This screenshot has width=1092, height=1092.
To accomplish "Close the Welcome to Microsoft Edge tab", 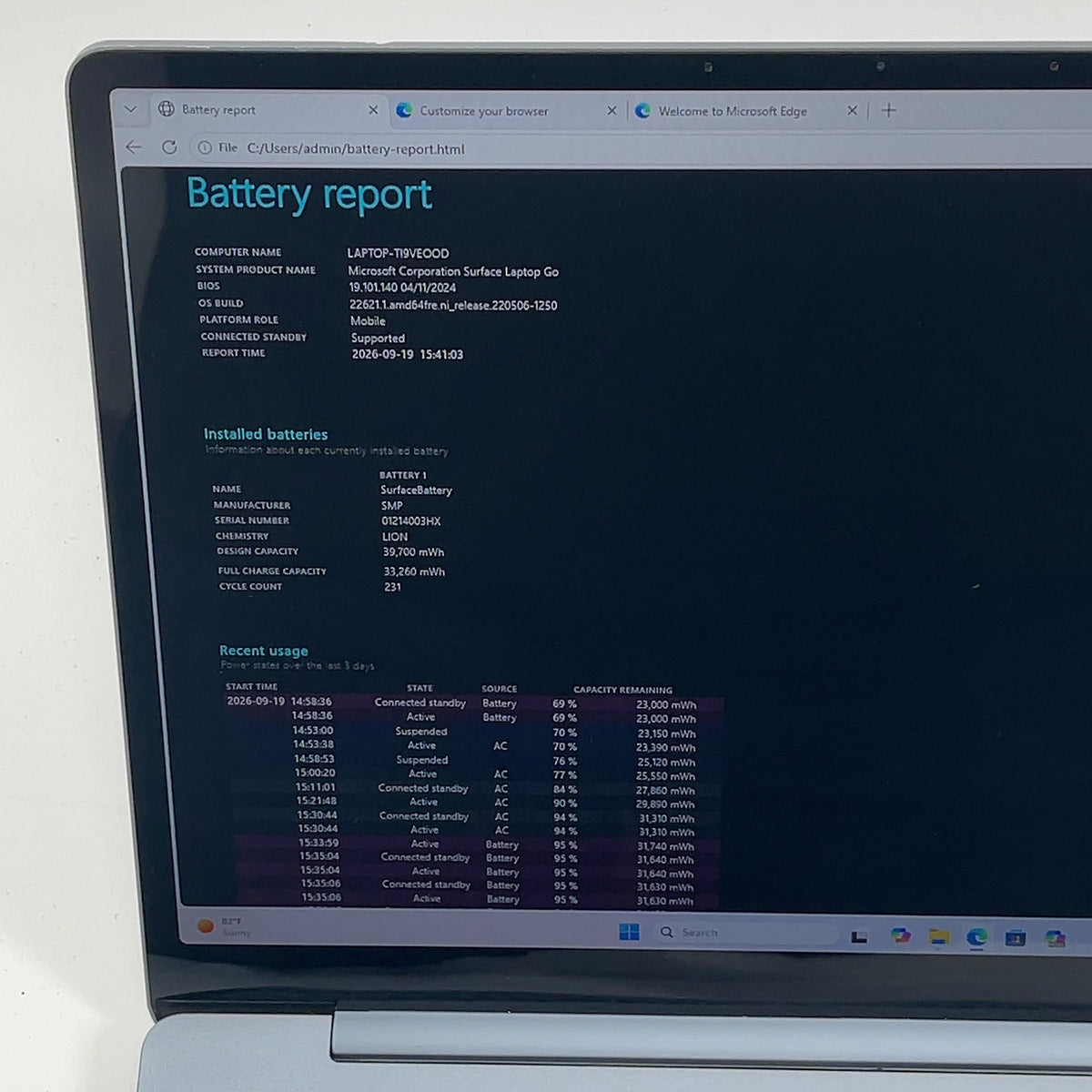I will 852,111.
